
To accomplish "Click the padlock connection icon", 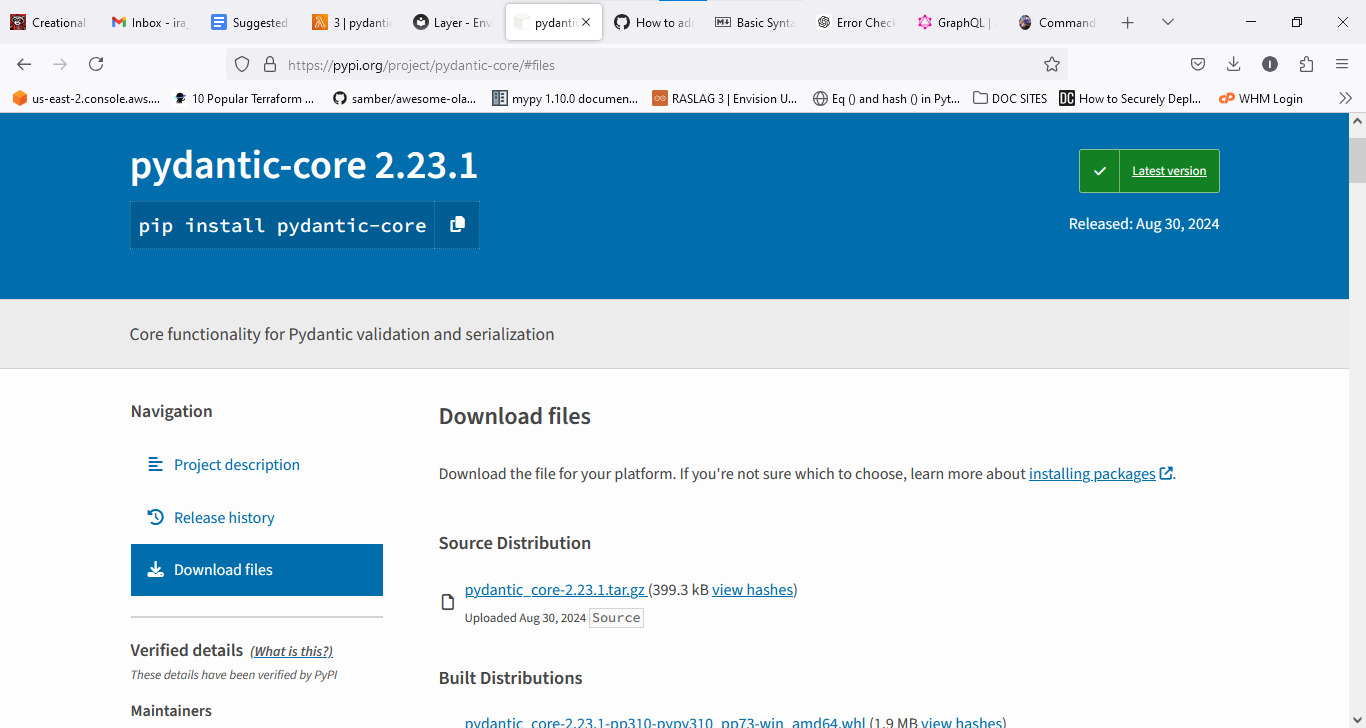I will click(269, 64).
